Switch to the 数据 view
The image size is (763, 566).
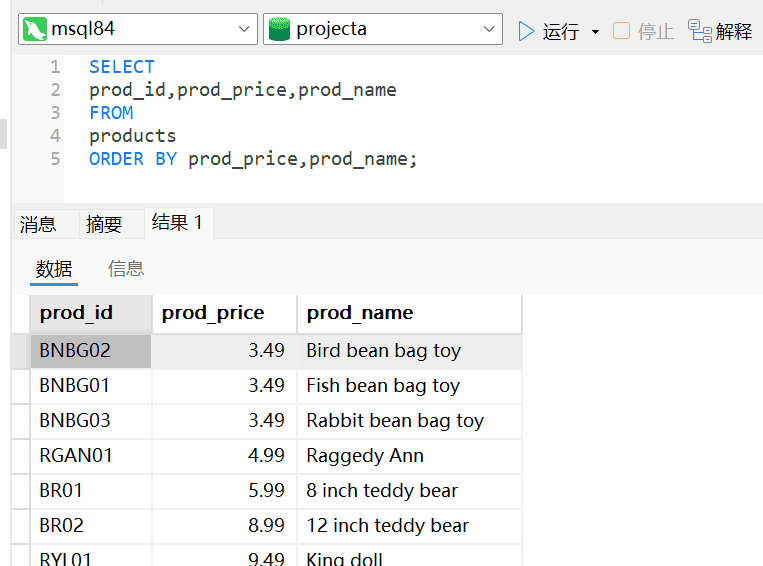point(54,268)
